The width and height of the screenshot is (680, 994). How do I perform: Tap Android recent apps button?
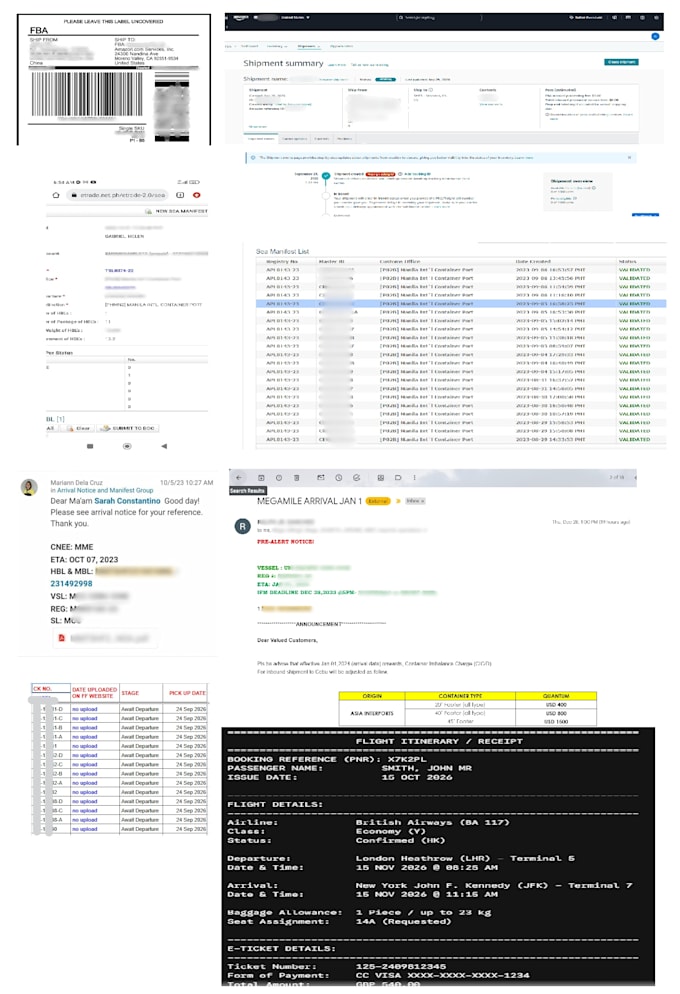click(90, 446)
